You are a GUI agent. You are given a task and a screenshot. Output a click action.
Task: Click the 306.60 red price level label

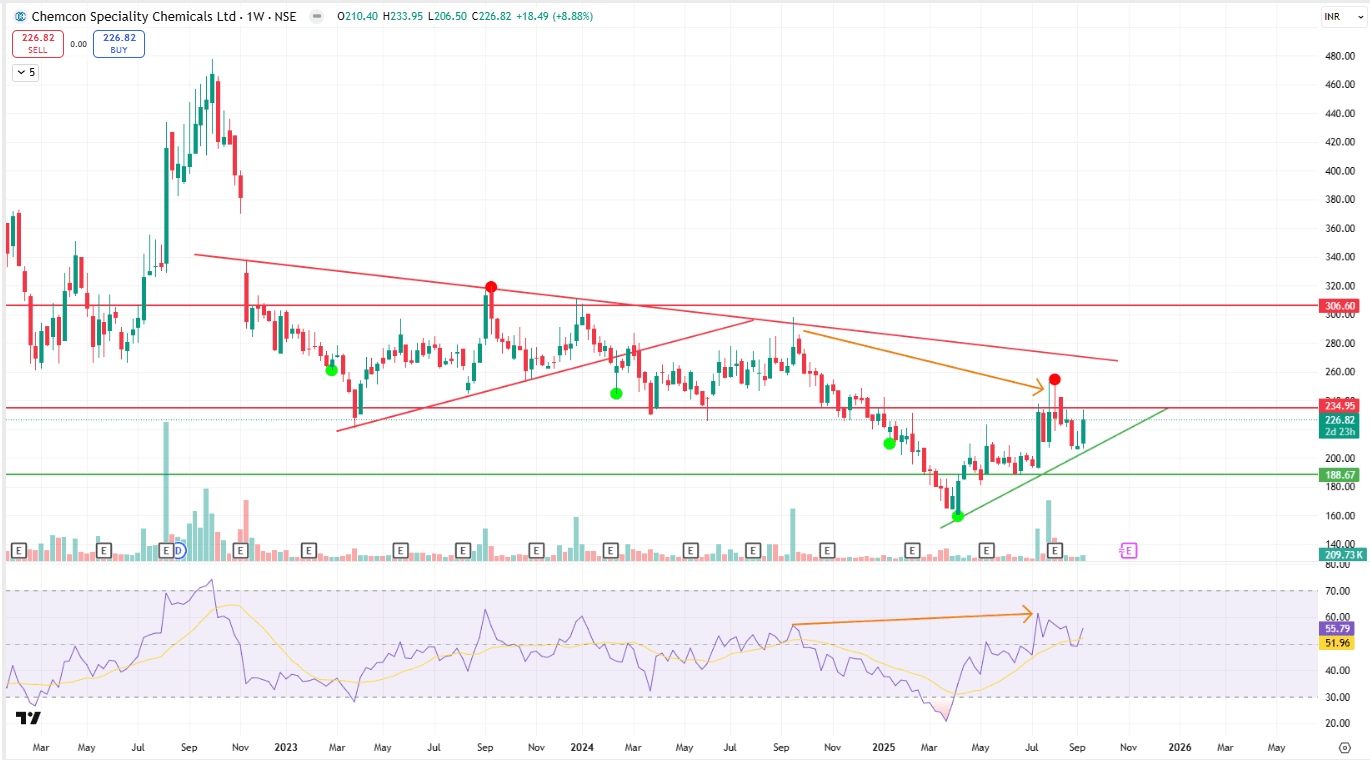1338,305
